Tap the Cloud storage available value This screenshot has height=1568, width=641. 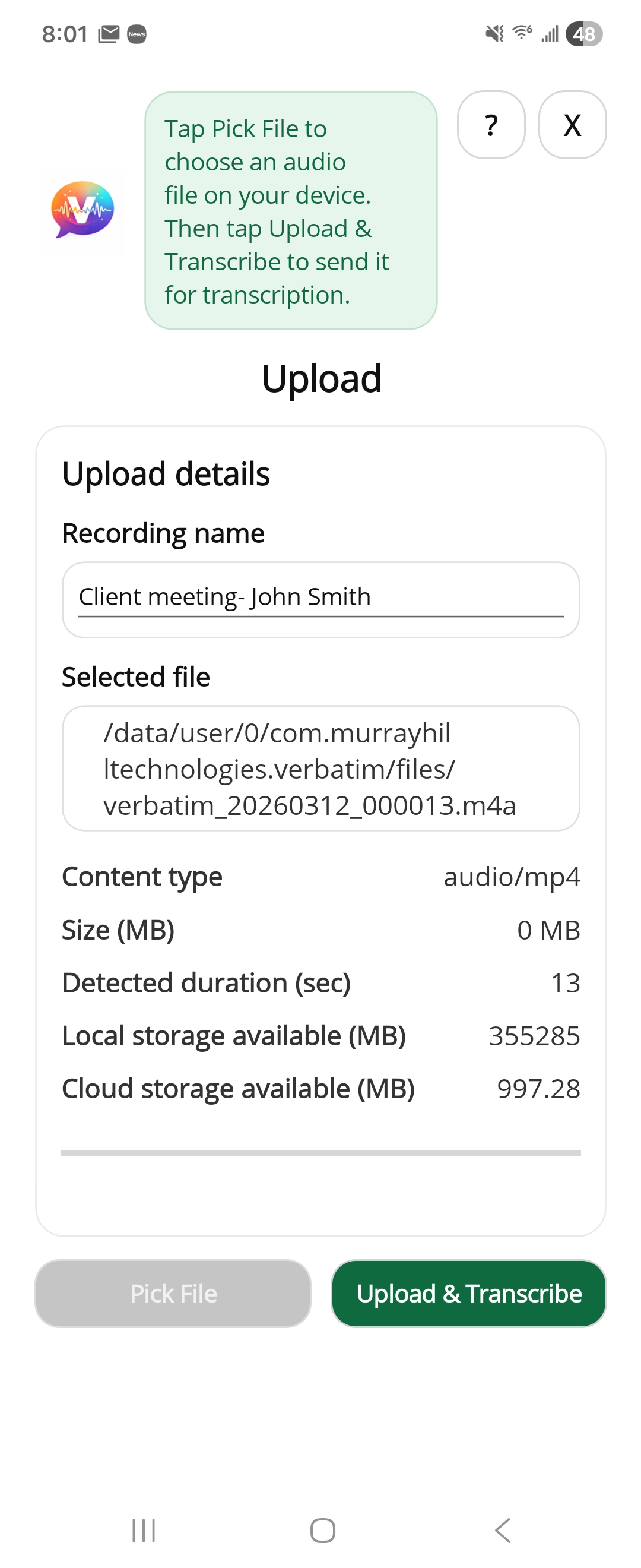pyautogui.click(x=538, y=1088)
